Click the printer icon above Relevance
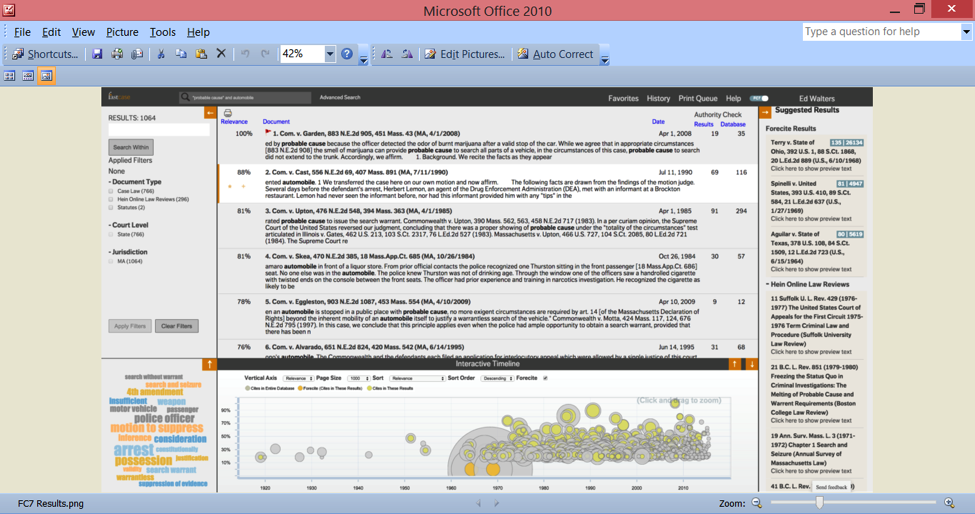 coord(228,113)
